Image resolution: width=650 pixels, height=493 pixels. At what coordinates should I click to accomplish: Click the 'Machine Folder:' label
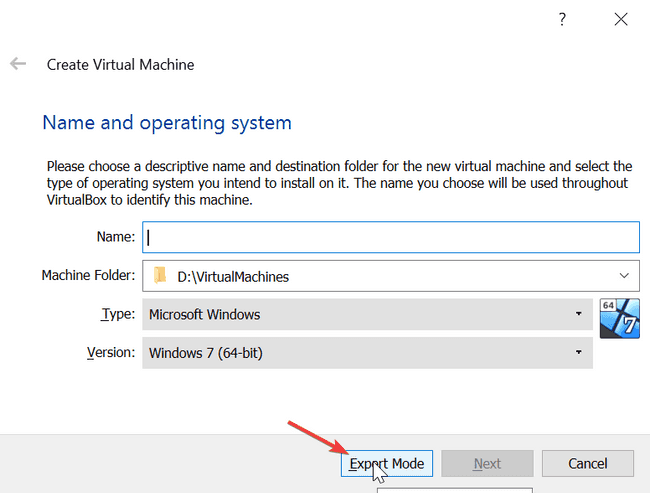click(x=88, y=275)
